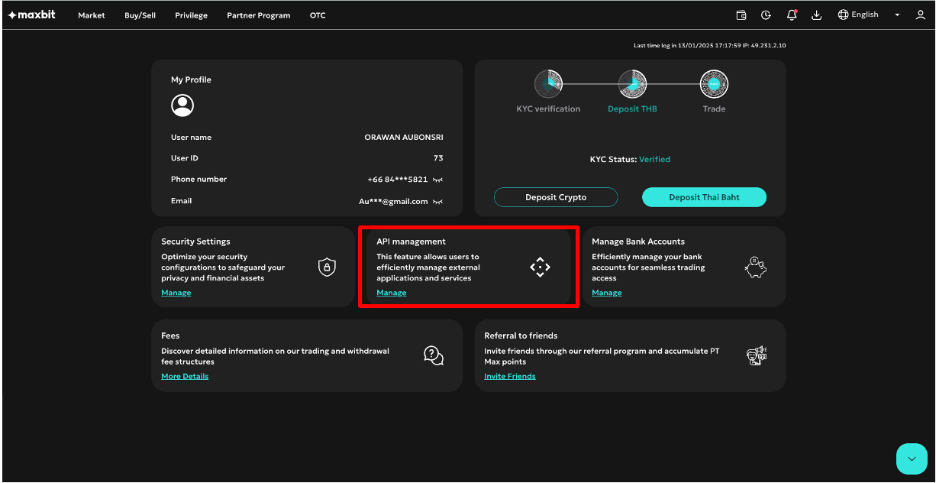The image size is (936, 483).
Task: Open the wallet icon in the header
Action: pyautogui.click(x=741, y=15)
